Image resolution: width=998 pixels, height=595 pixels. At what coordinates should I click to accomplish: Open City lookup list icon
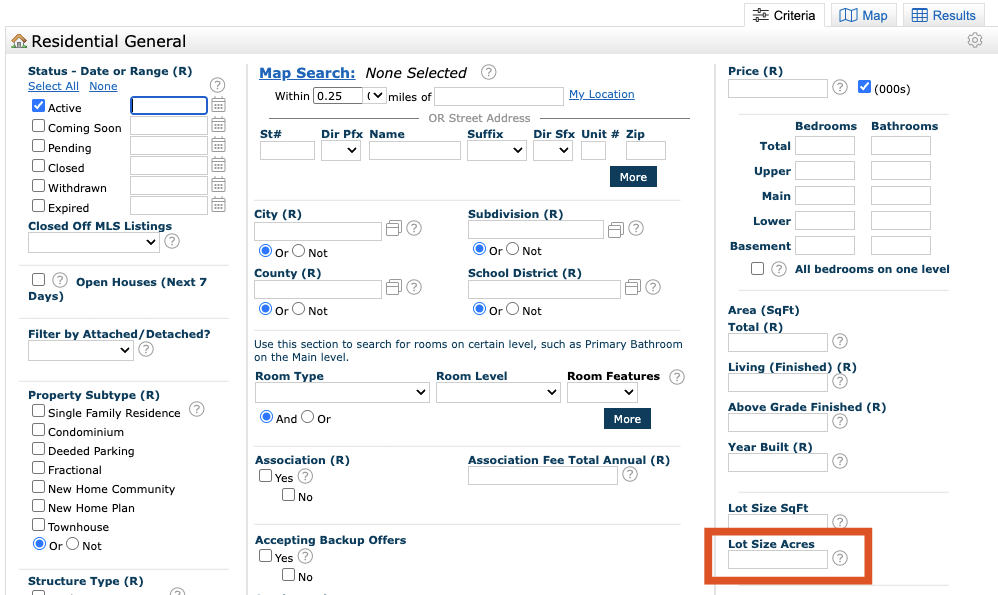click(394, 229)
